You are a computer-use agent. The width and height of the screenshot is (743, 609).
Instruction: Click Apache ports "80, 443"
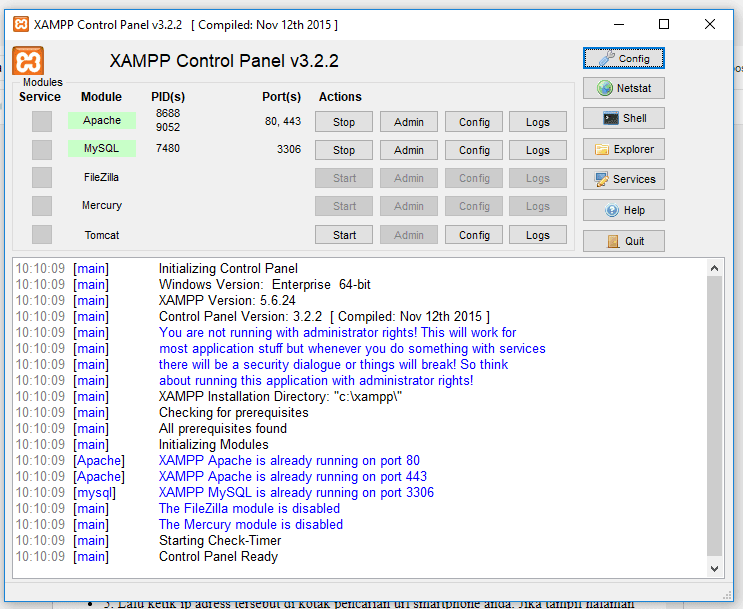coord(283,121)
